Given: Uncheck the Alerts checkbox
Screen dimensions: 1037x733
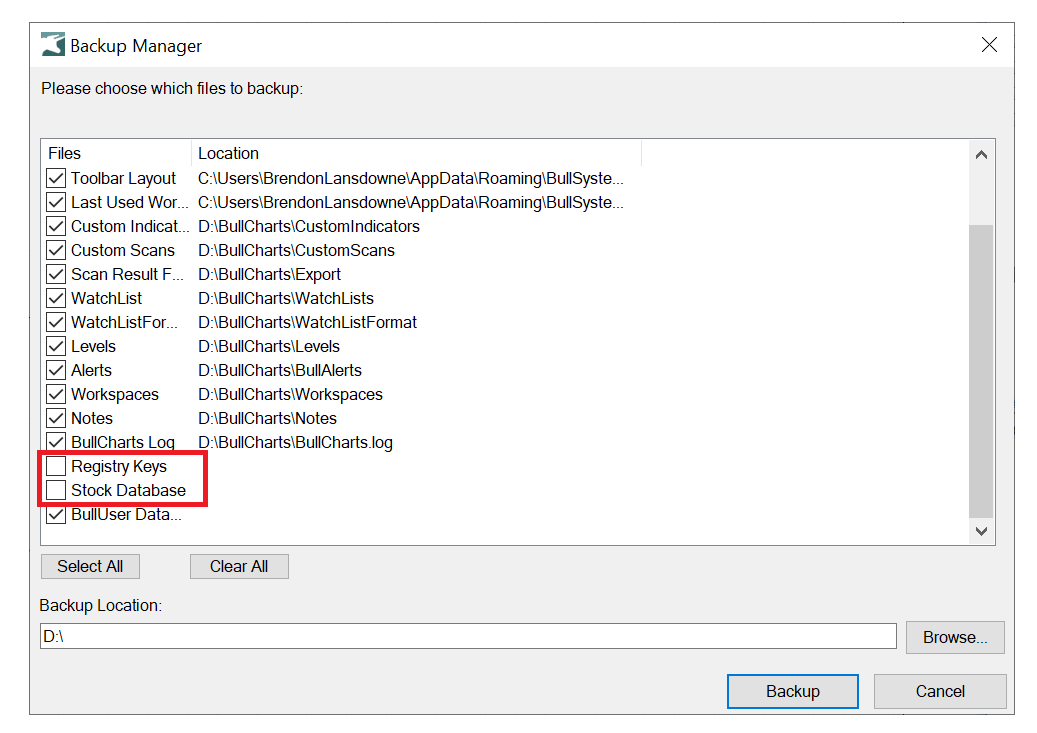Looking at the screenshot, I should point(56,370).
